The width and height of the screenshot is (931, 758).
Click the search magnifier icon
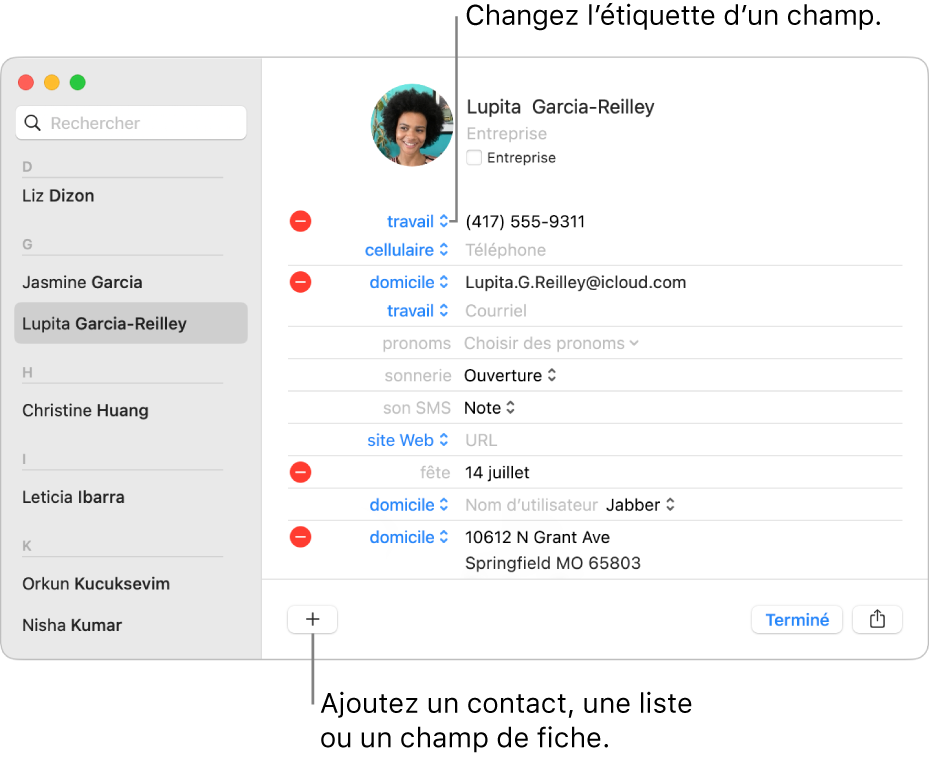tap(33, 123)
